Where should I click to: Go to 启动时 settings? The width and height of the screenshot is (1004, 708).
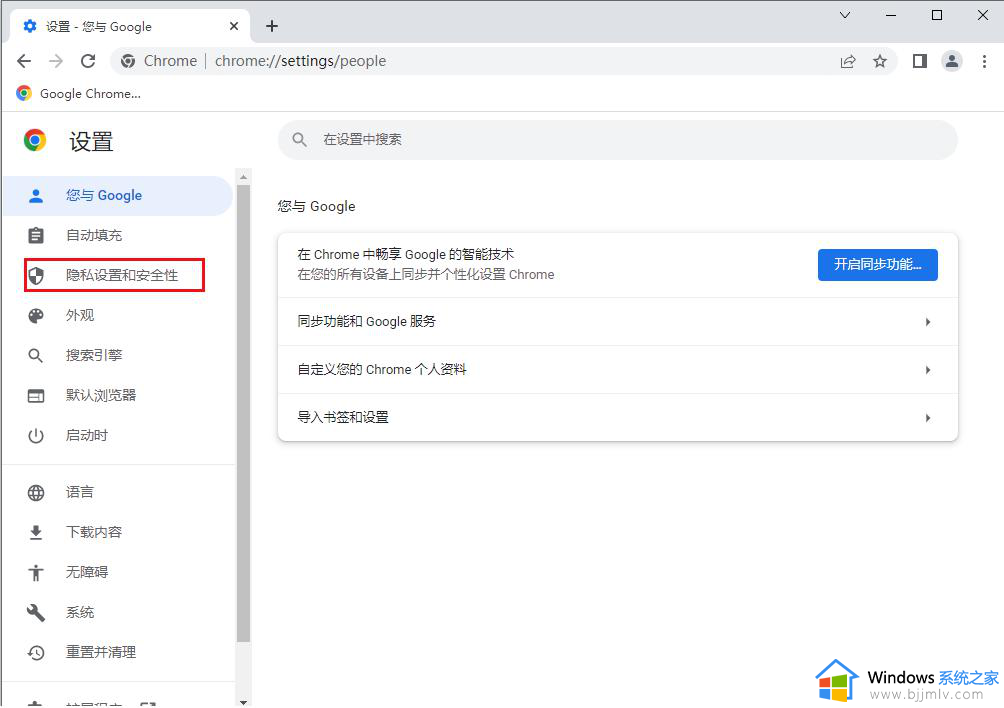118,435
